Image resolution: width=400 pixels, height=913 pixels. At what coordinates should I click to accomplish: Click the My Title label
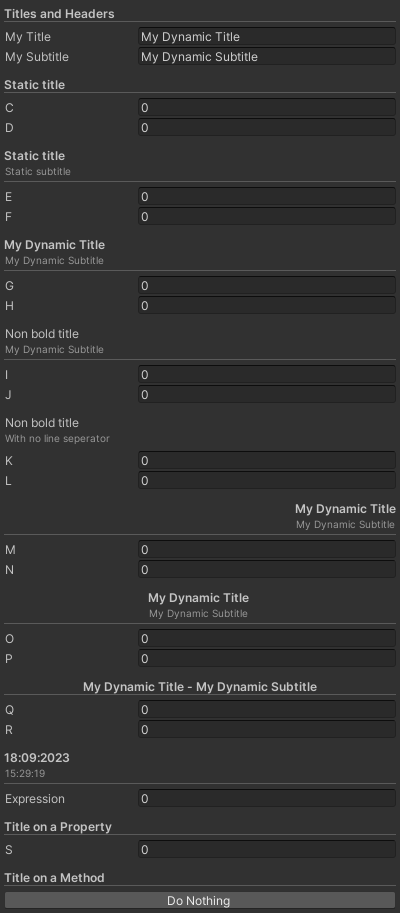pos(28,37)
